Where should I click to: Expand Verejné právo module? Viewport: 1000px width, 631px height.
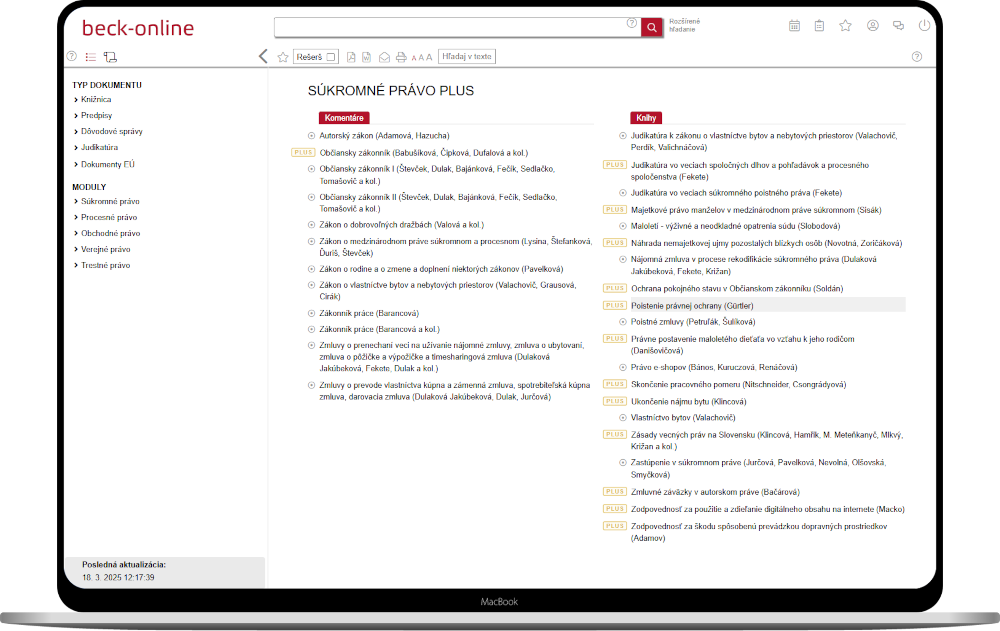[105, 249]
